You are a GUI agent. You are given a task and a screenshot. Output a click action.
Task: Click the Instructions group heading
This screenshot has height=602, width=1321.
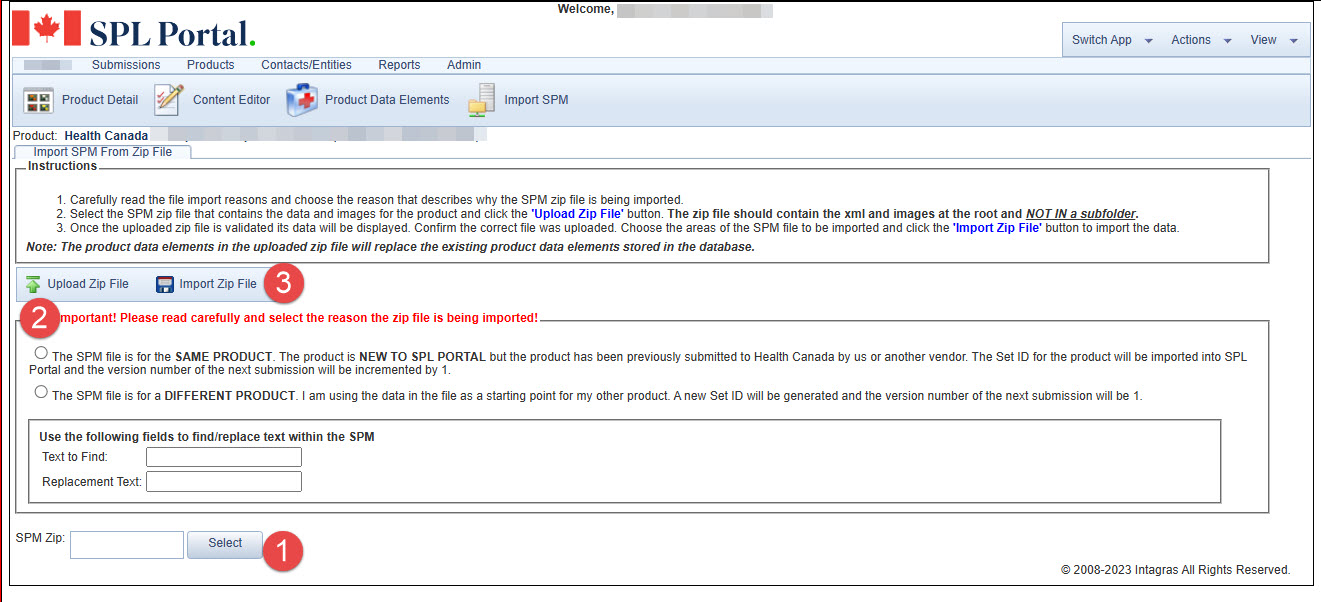62,166
